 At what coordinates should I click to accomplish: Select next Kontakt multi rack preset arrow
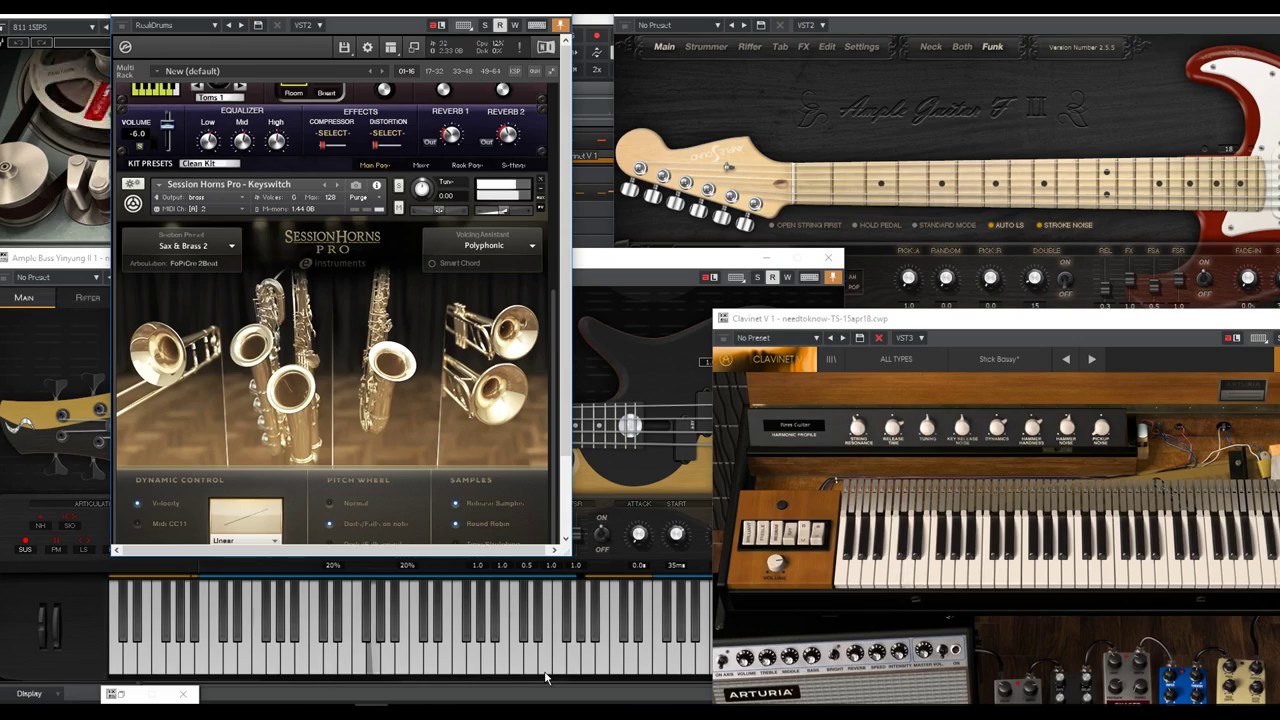coord(383,71)
